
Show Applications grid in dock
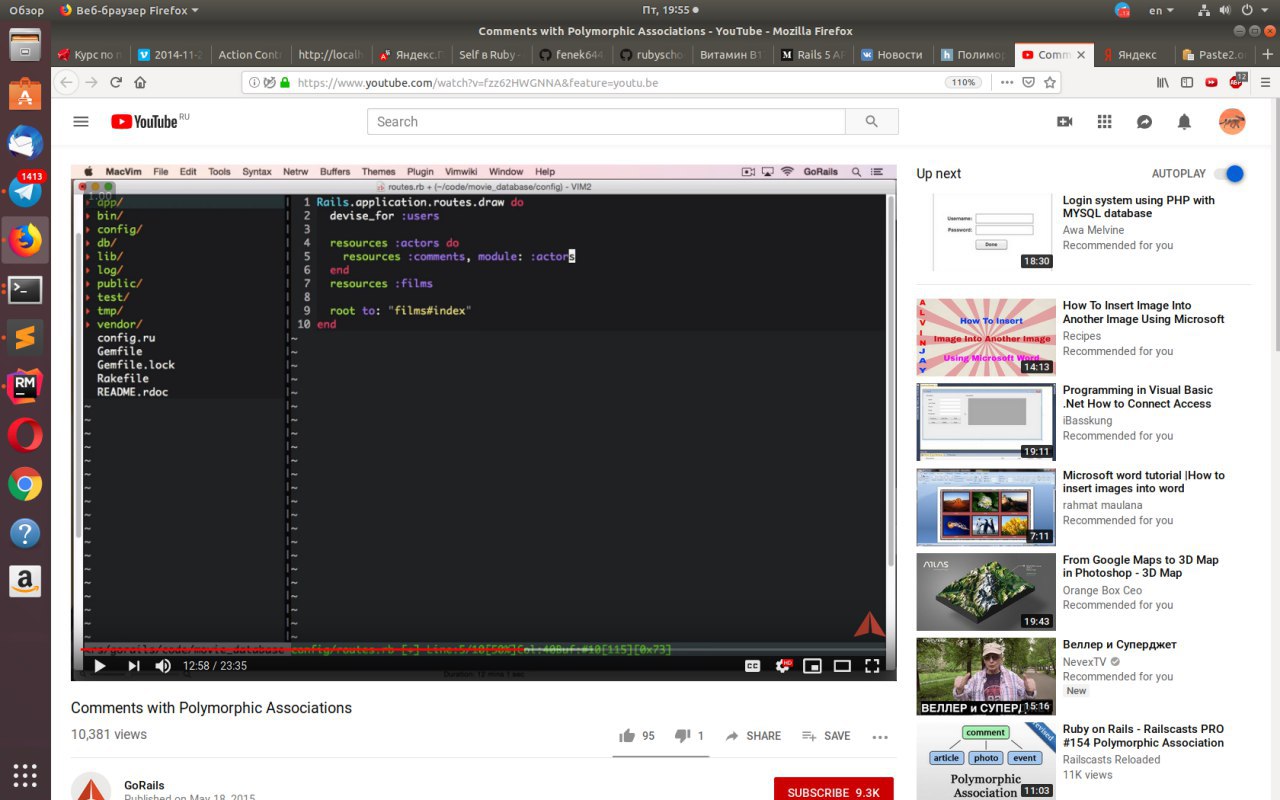tap(25, 775)
